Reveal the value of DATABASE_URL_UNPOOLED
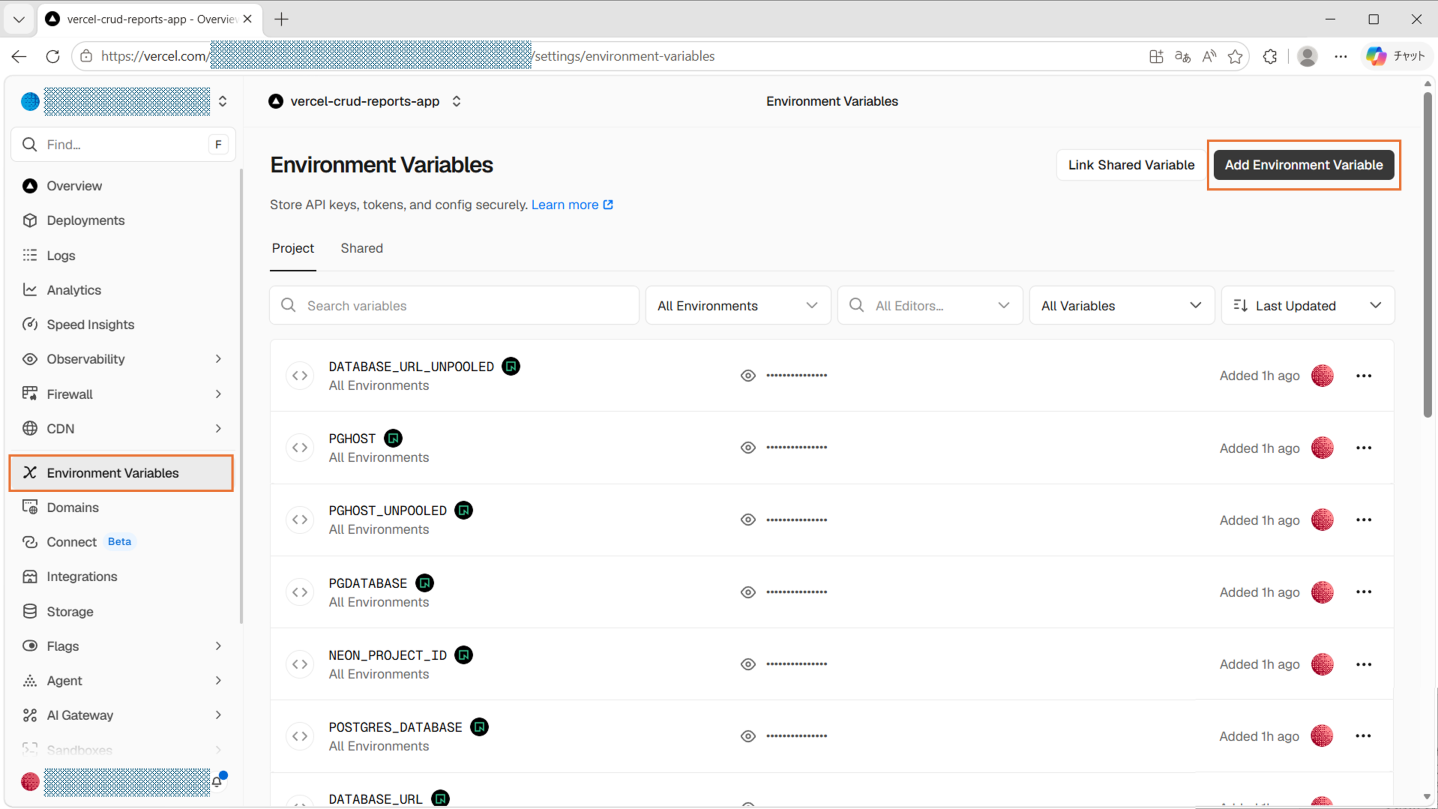1438x809 pixels. tap(748, 376)
